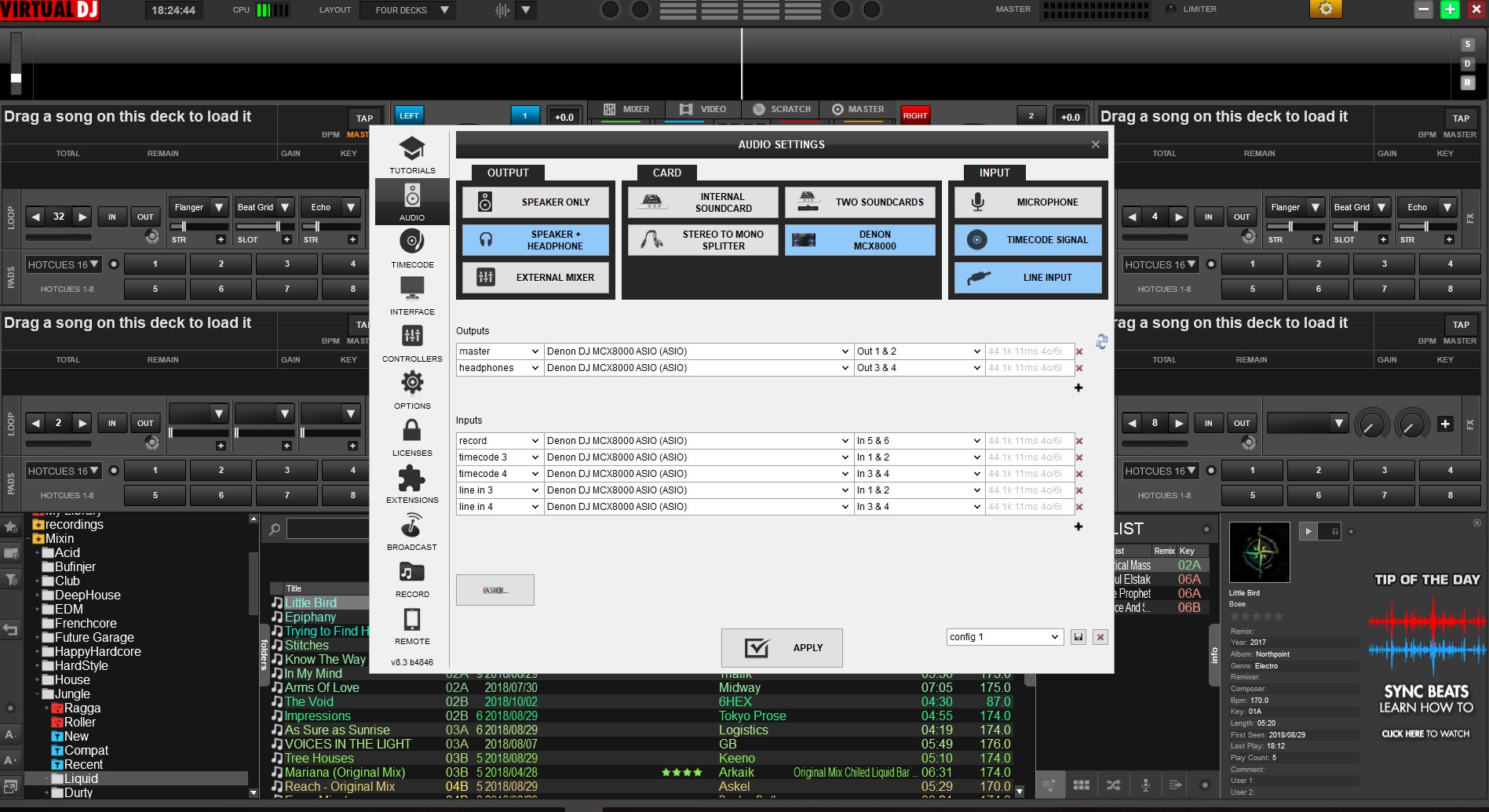Click the shuffle icon in sideview toolbar

pyautogui.click(x=1113, y=785)
